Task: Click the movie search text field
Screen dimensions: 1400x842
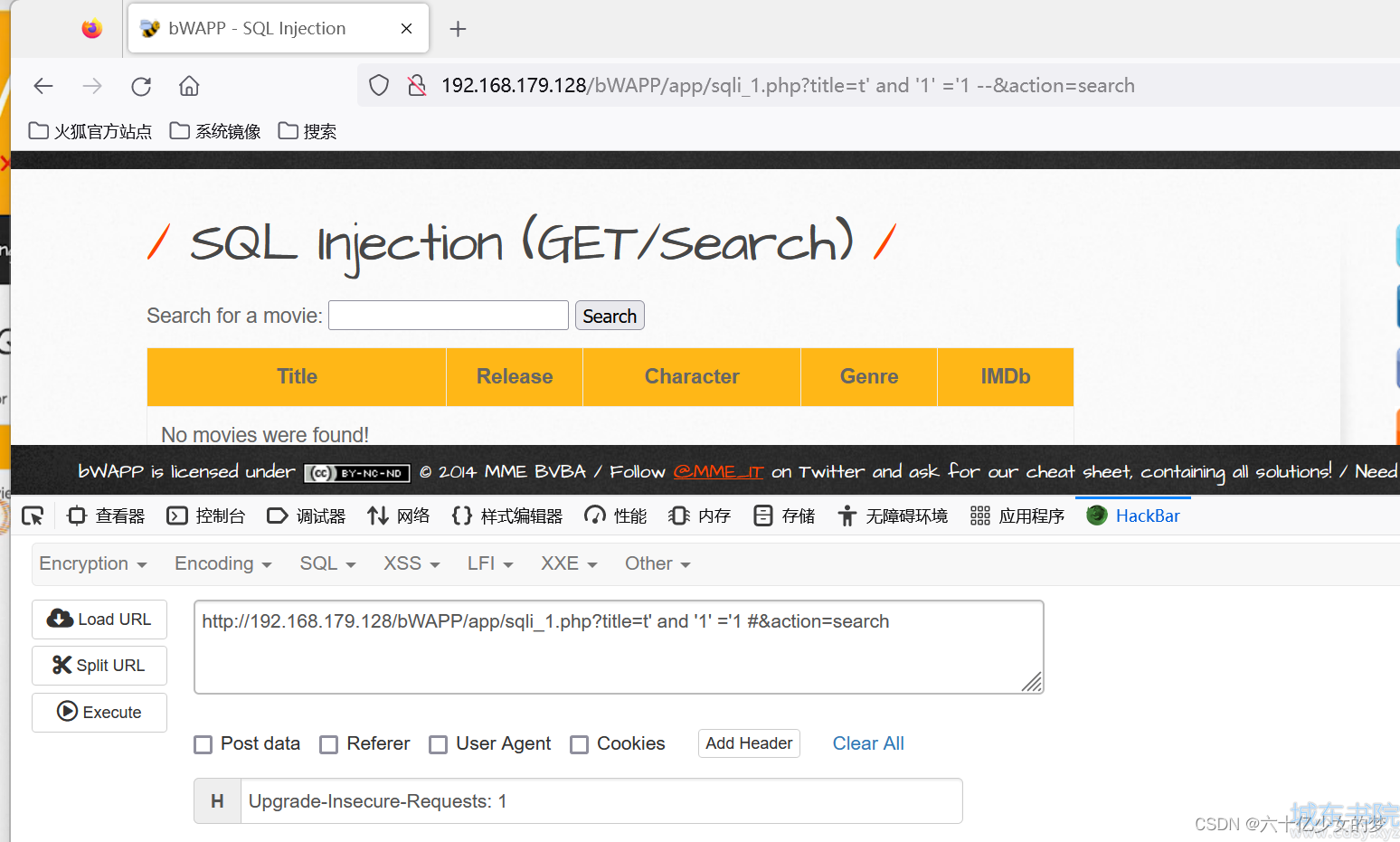Action: coord(449,316)
